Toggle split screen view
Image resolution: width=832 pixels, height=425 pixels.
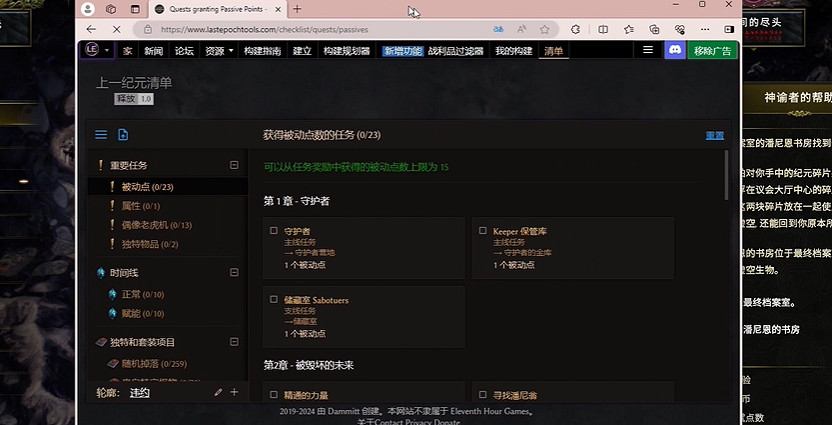pyautogui.click(x=603, y=30)
